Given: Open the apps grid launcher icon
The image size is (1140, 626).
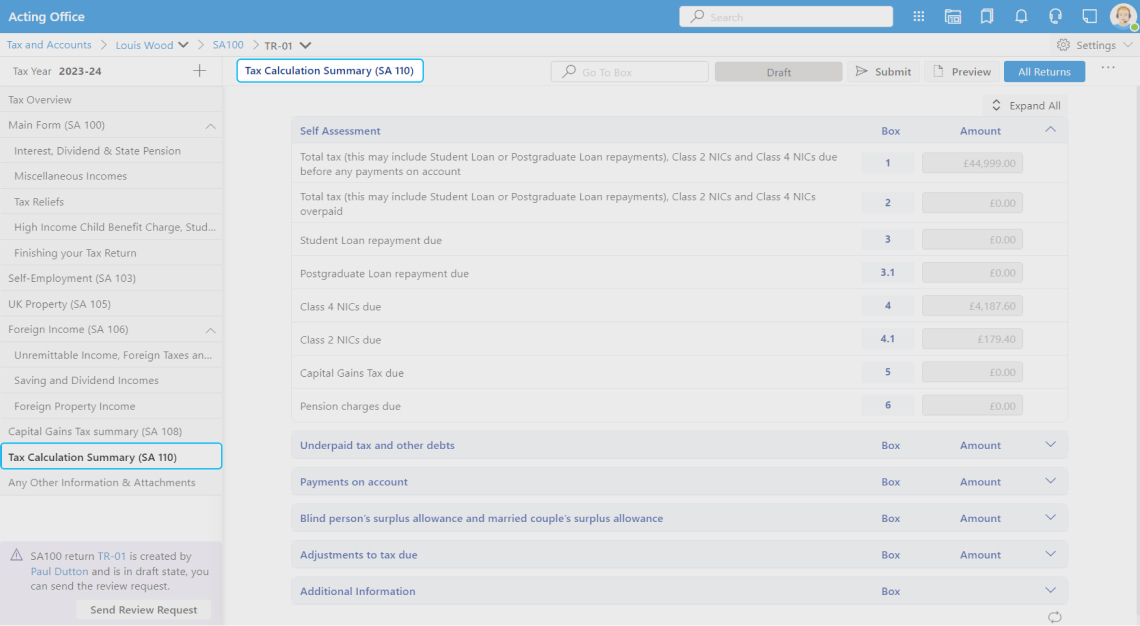Looking at the screenshot, I should coord(919,17).
